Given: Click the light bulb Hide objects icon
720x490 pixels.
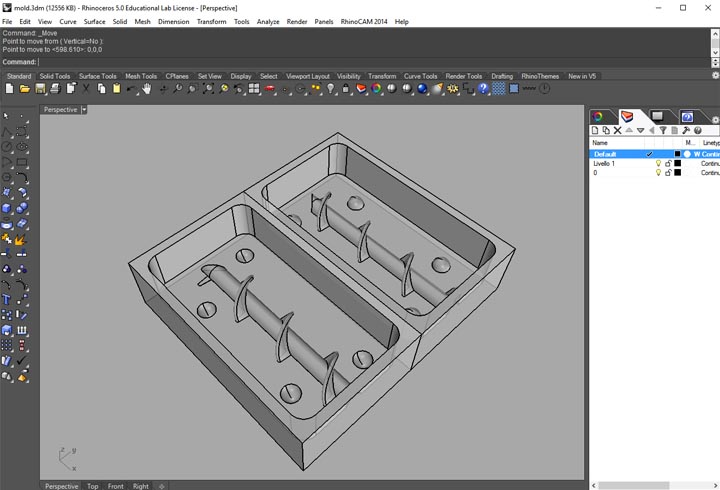Looking at the screenshot, I should pos(331,89).
